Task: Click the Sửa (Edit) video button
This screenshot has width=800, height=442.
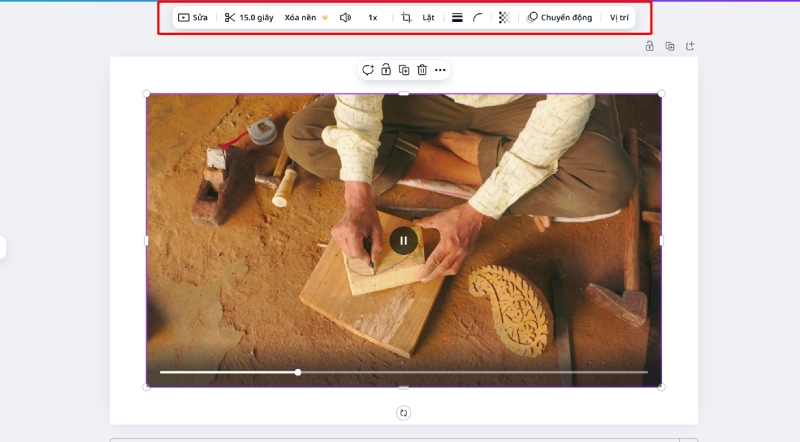Action: point(193,18)
